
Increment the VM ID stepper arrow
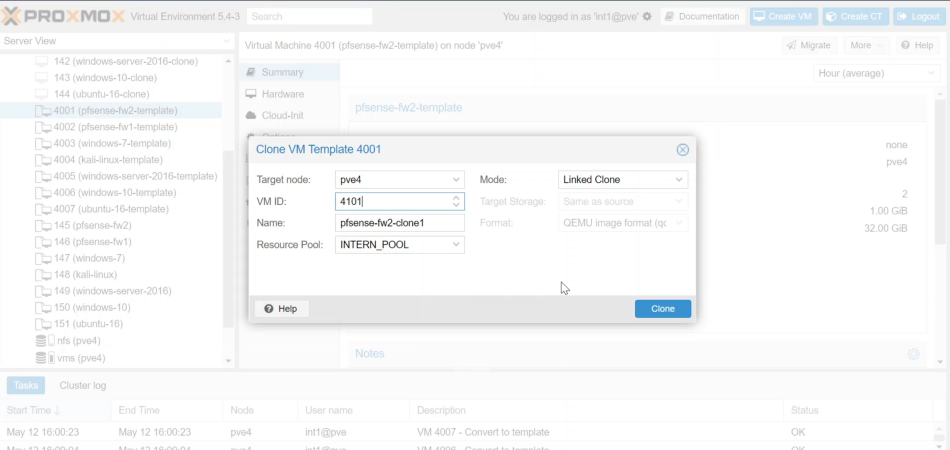(x=456, y=197)
